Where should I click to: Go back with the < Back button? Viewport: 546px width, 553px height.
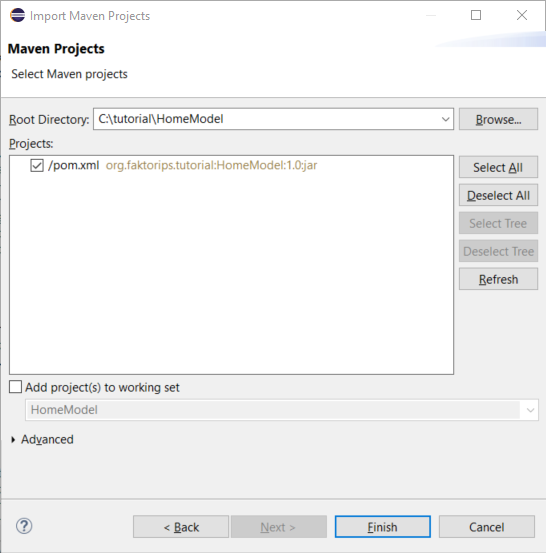pos(181,527)
